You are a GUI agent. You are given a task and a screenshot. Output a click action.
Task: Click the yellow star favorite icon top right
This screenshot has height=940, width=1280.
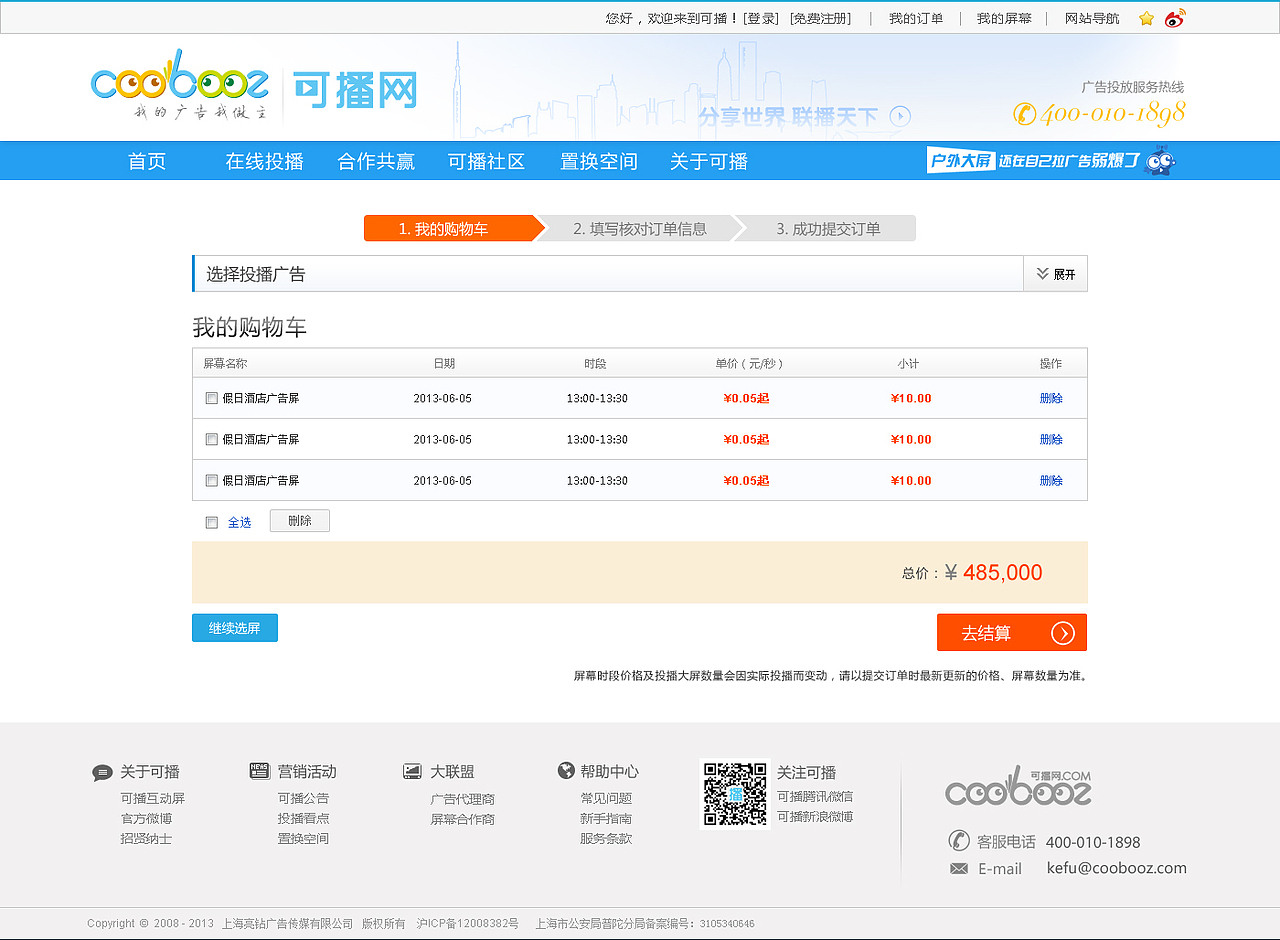(x=1146, y=17)
